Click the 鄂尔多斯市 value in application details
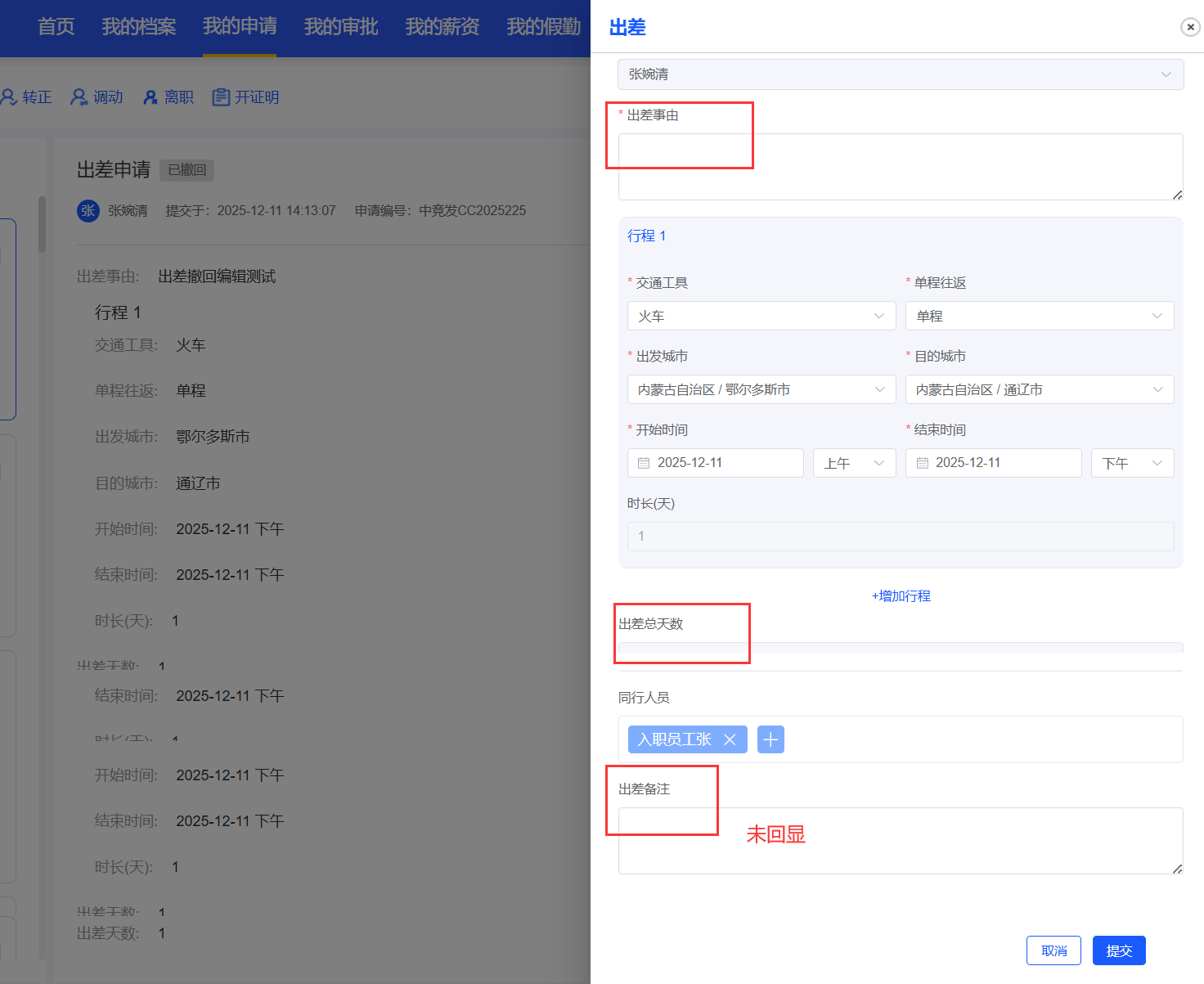 tap(213, 437)
